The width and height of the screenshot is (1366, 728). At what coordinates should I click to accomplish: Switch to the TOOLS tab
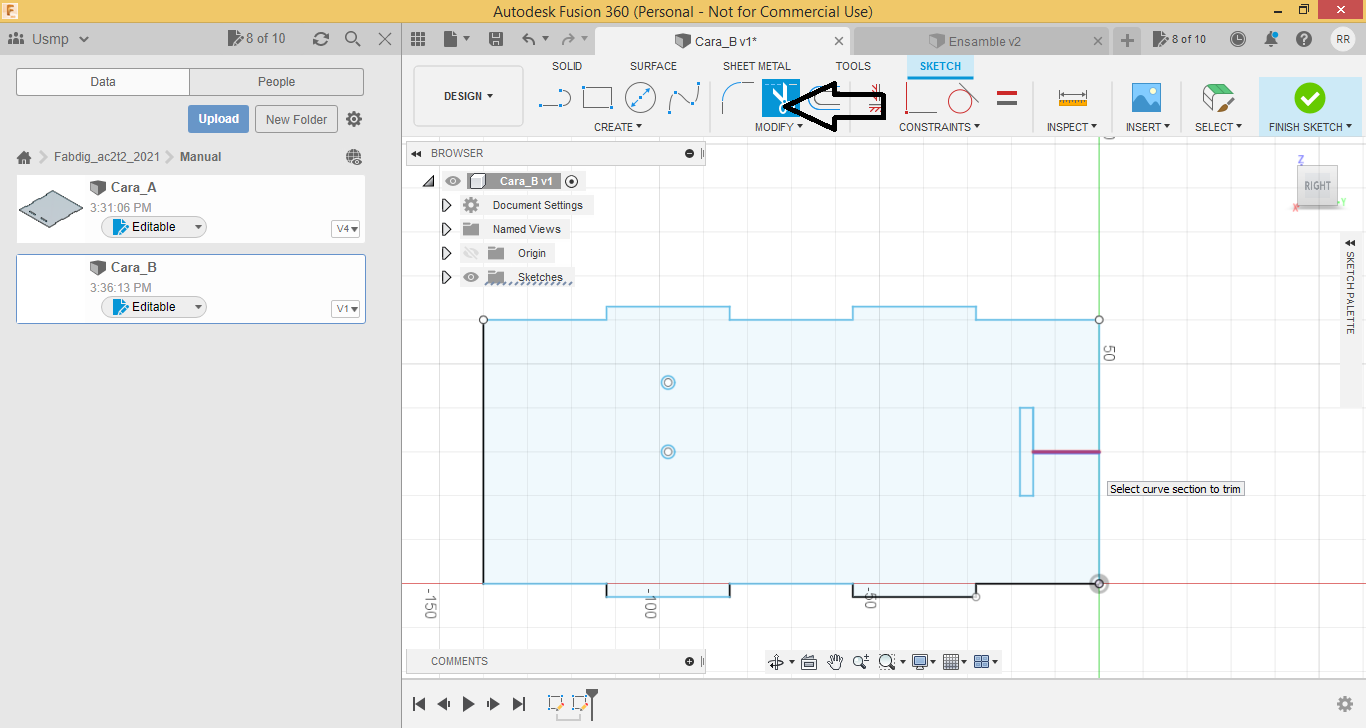(x=853, y=66)
